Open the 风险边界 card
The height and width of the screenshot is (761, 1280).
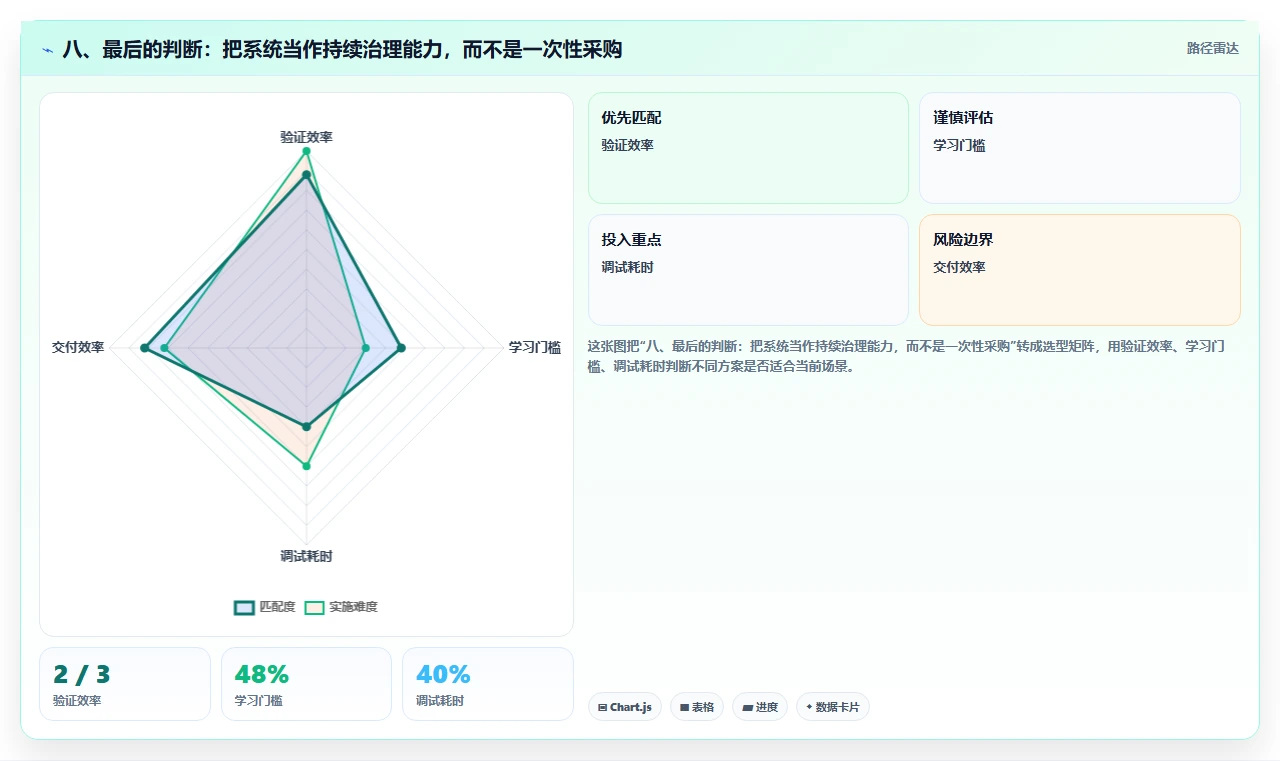pos(1080,270)
